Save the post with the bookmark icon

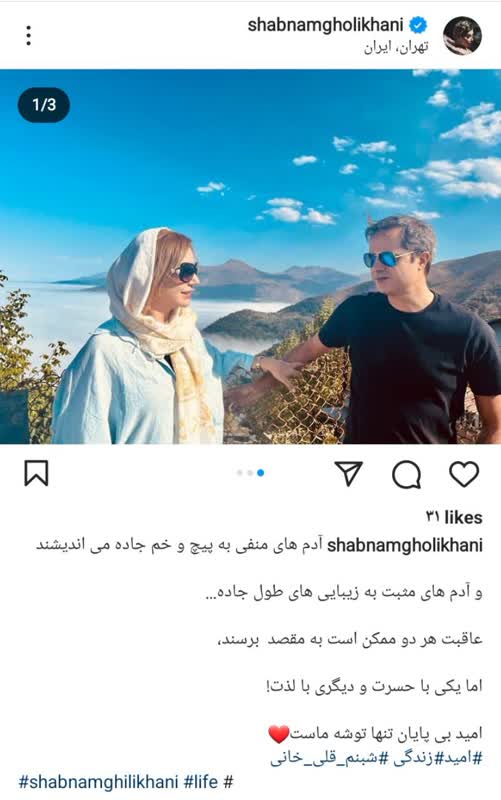[36, 473]
